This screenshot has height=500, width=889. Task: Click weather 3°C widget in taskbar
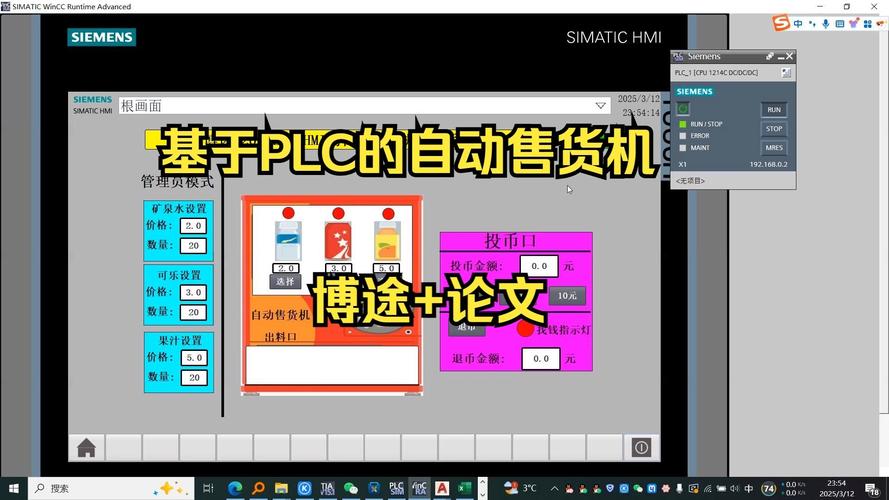tap(520, 488)
